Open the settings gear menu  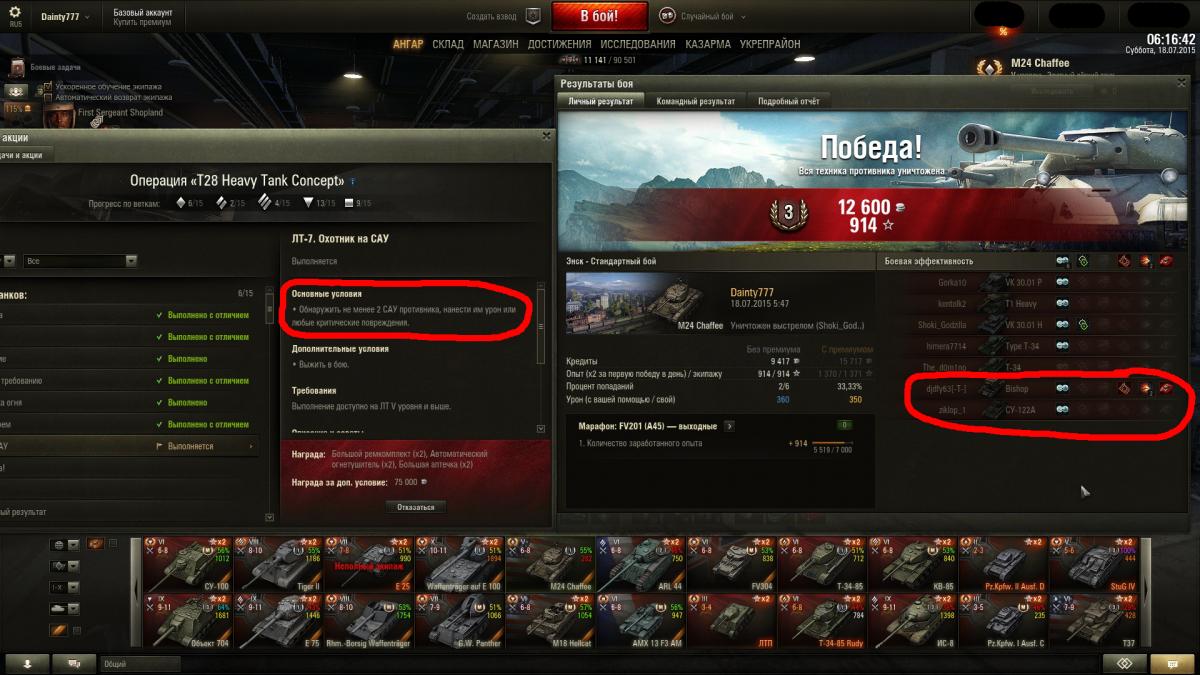point(15,12)
